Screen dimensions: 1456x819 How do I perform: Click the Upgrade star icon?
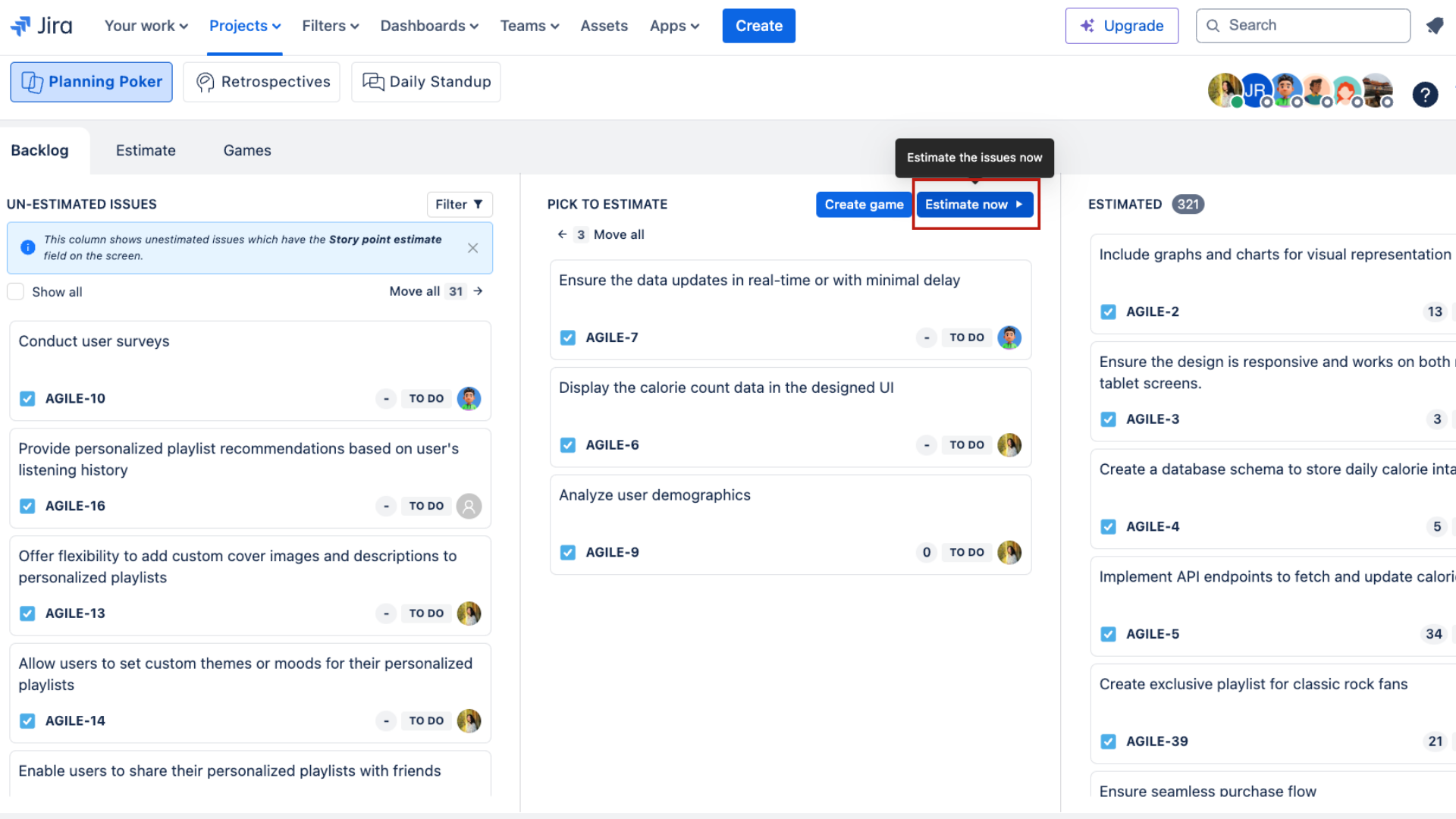pos(1086,25)
